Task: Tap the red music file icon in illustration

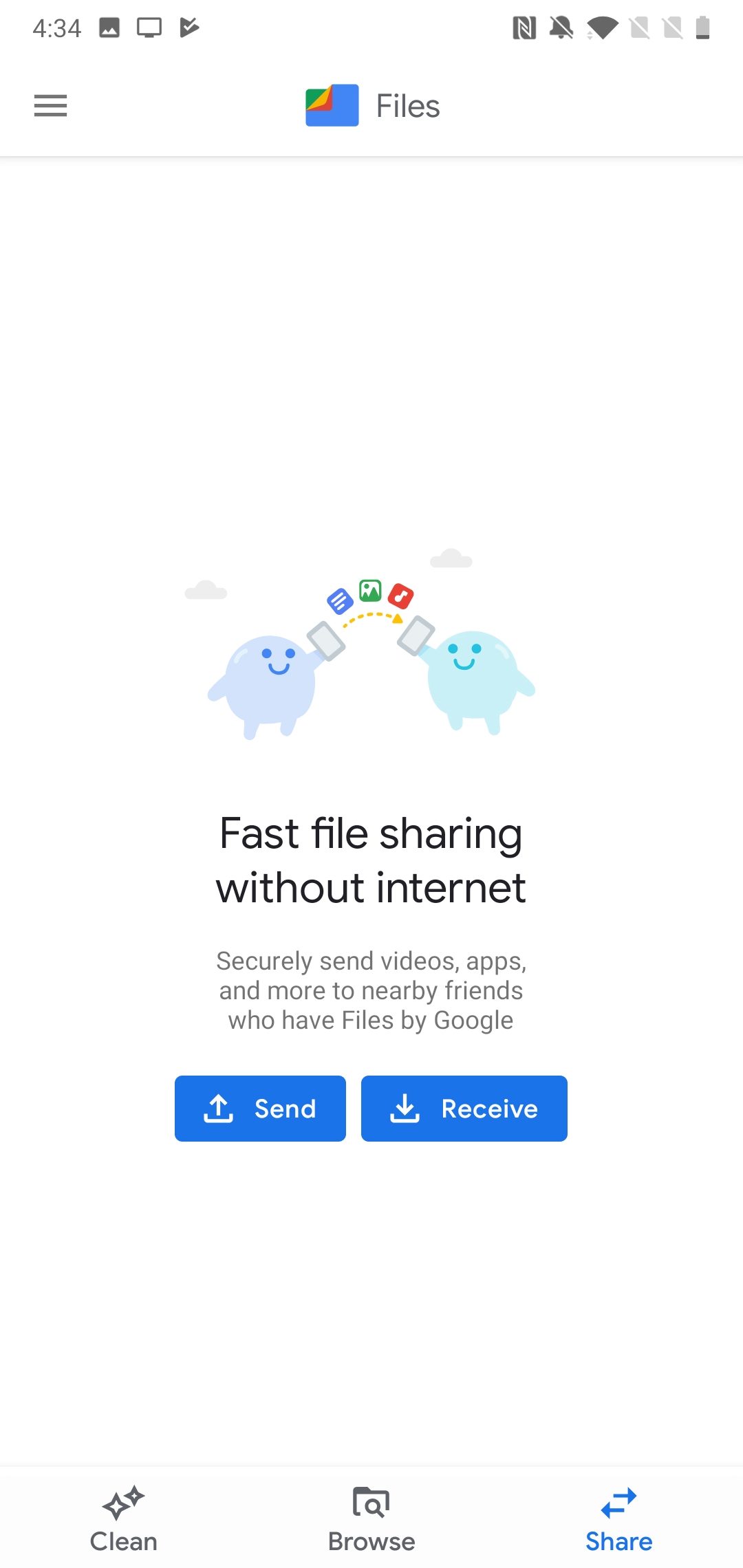Action: pos(400,596)
